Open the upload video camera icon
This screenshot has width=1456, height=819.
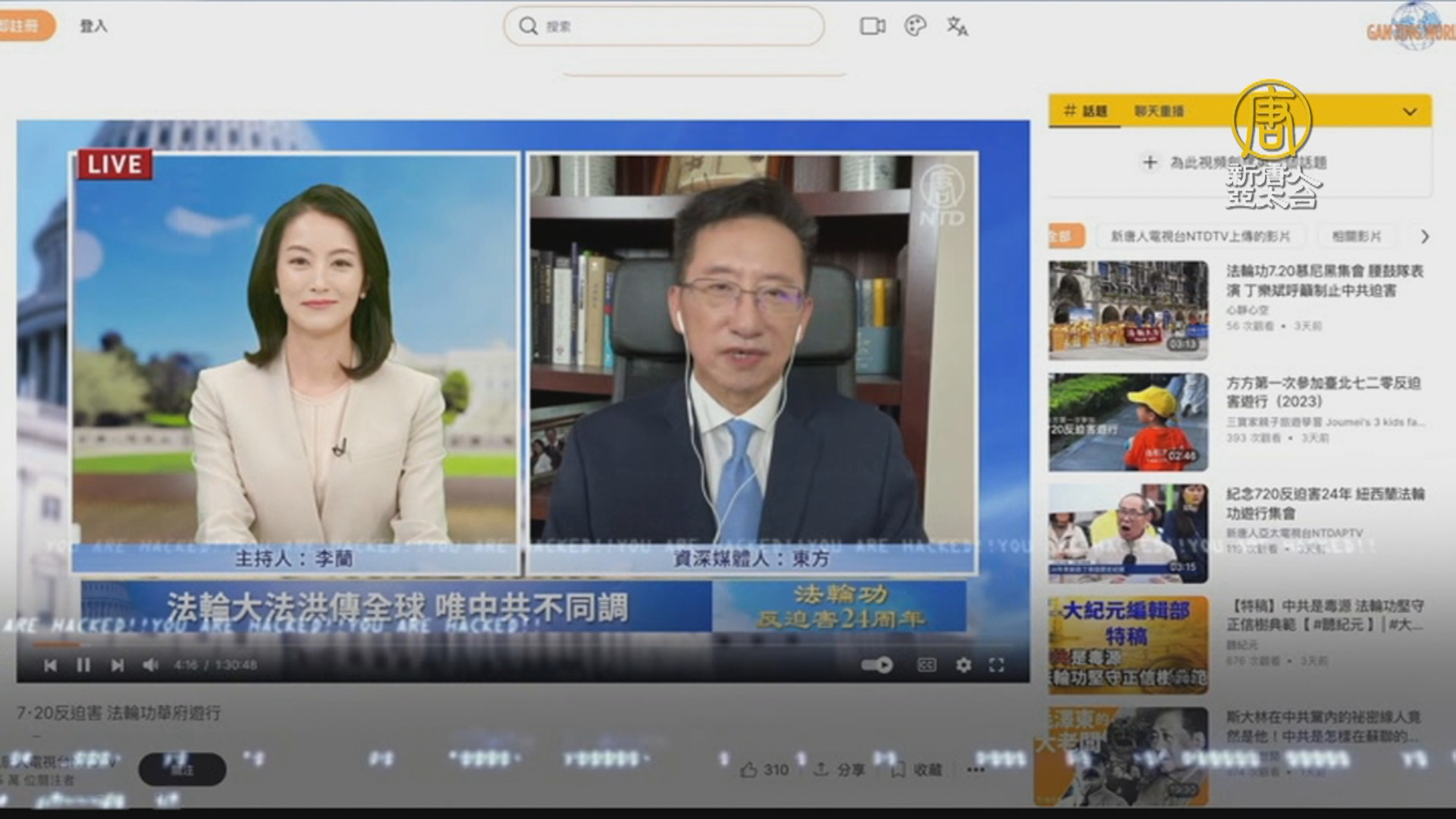(872, 27)
